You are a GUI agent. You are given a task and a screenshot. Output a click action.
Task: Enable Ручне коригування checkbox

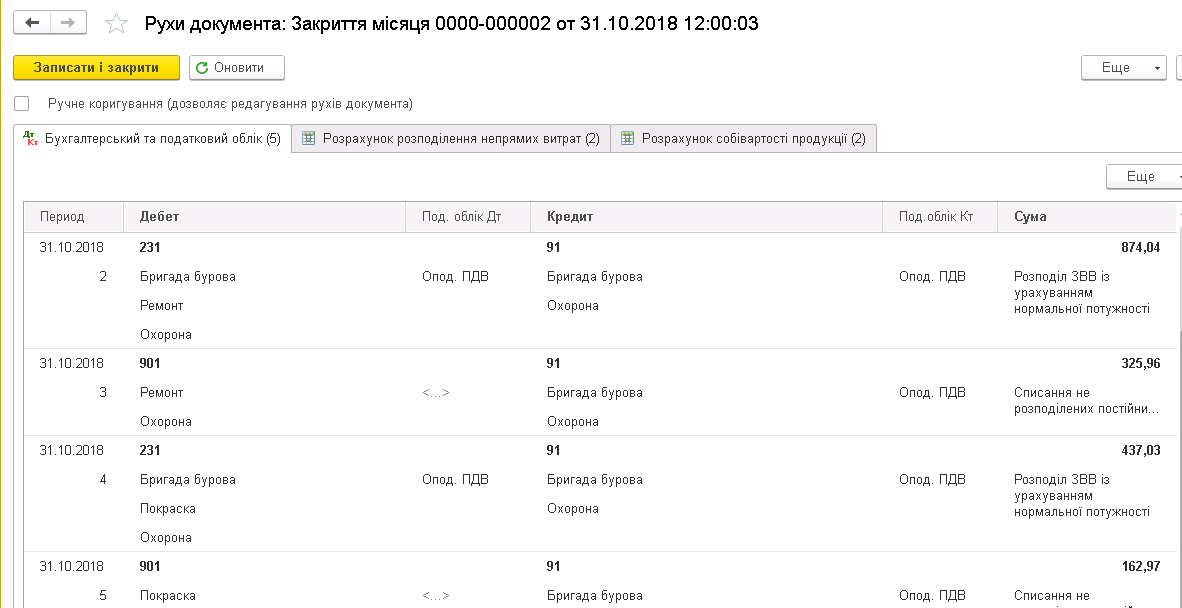click(22, 104)
